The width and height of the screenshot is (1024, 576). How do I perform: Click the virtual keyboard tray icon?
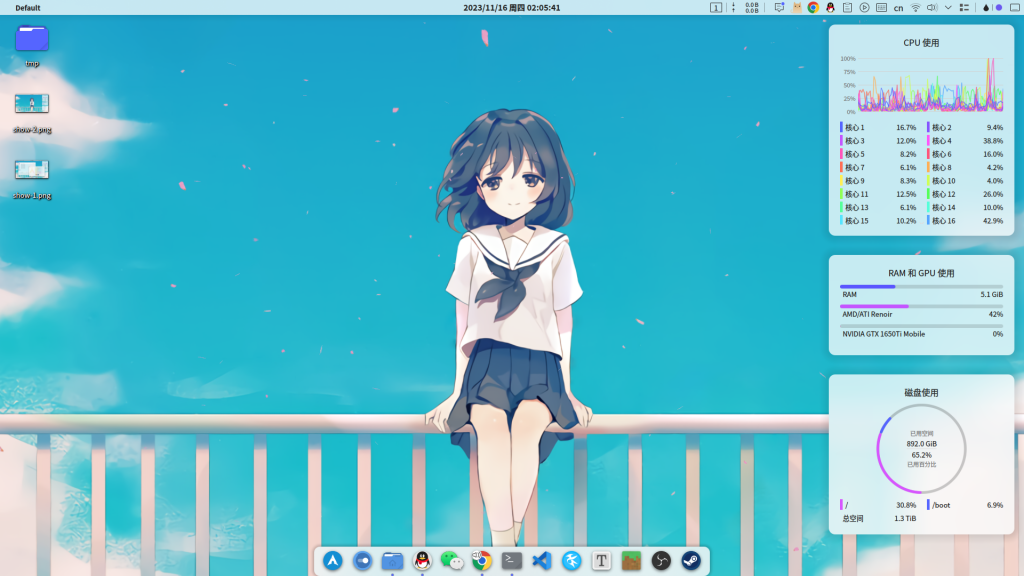881,8
